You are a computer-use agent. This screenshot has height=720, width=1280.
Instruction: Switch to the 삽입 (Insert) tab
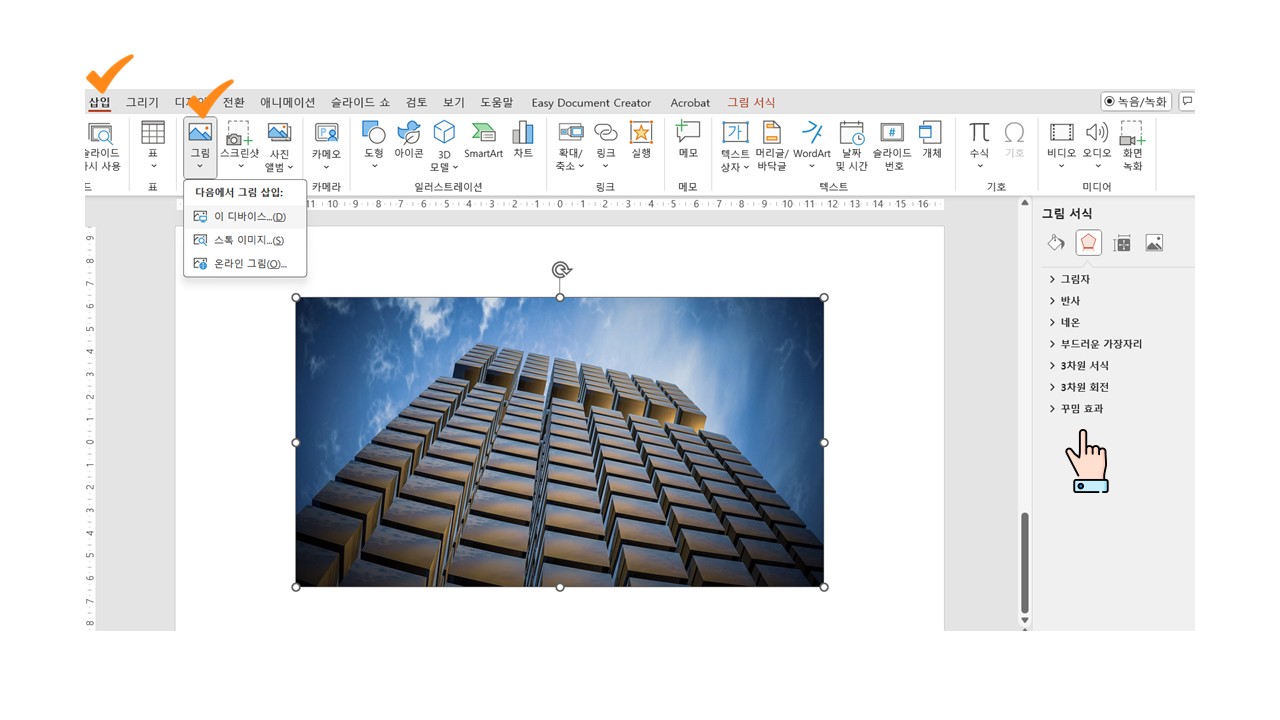(100, 102)
